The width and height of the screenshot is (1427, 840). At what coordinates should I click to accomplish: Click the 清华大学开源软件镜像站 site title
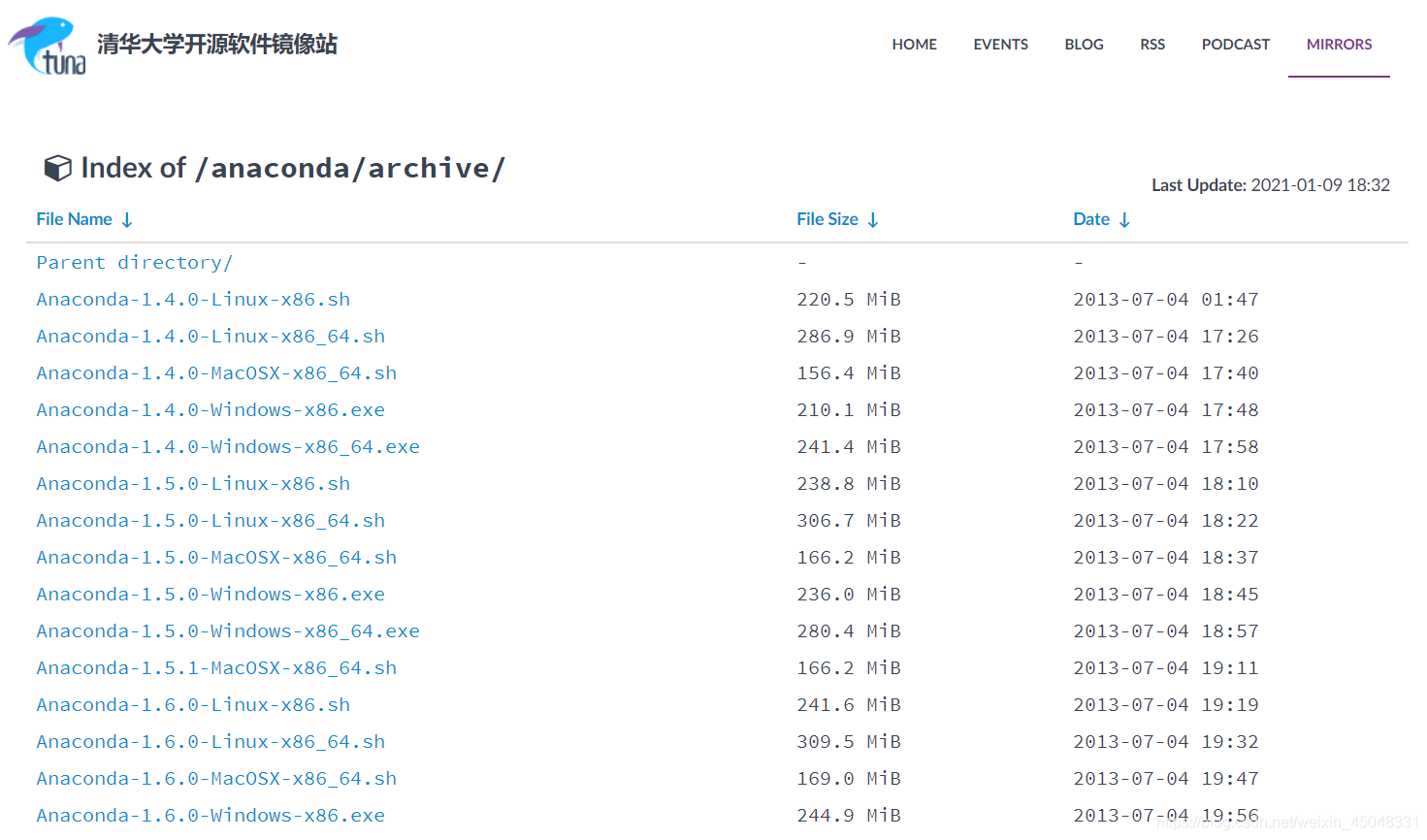click(x=217, y=45)
